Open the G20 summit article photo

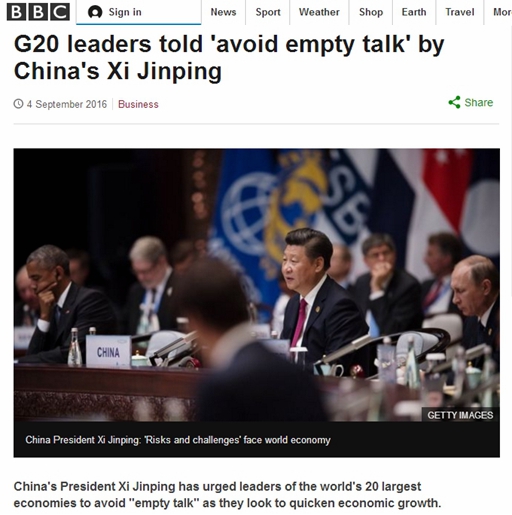point(257,285)
